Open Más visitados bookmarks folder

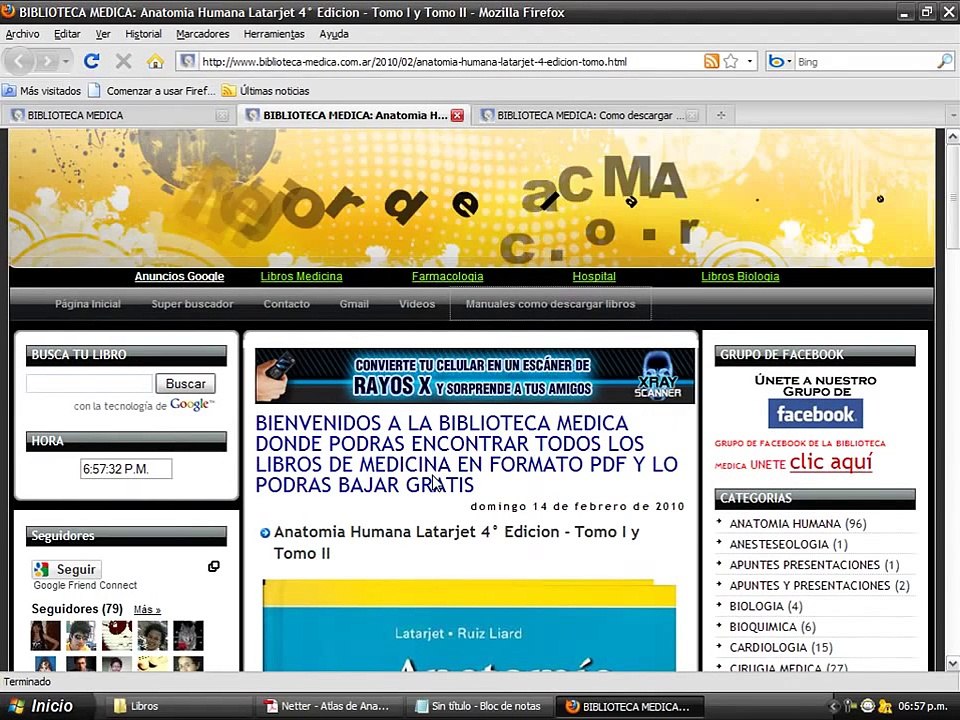pyautogui.click(x=42, y=91)
